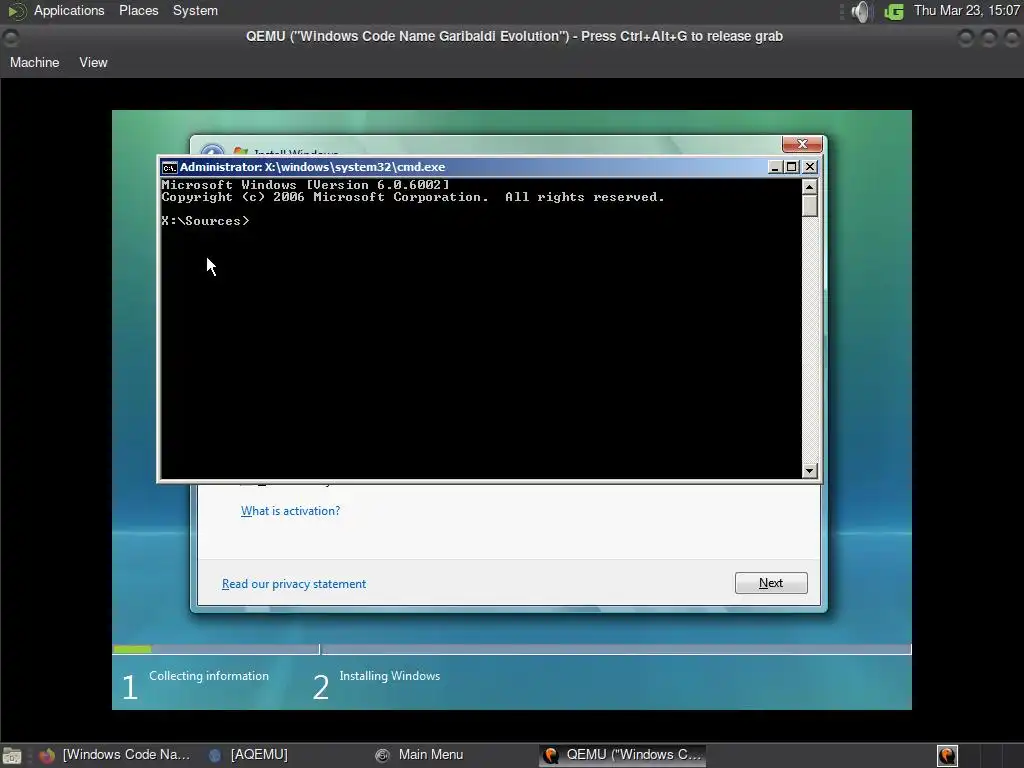The image size is (1024, 768).
Task: Click the Installing Windows step label
Action: (390, 676)
